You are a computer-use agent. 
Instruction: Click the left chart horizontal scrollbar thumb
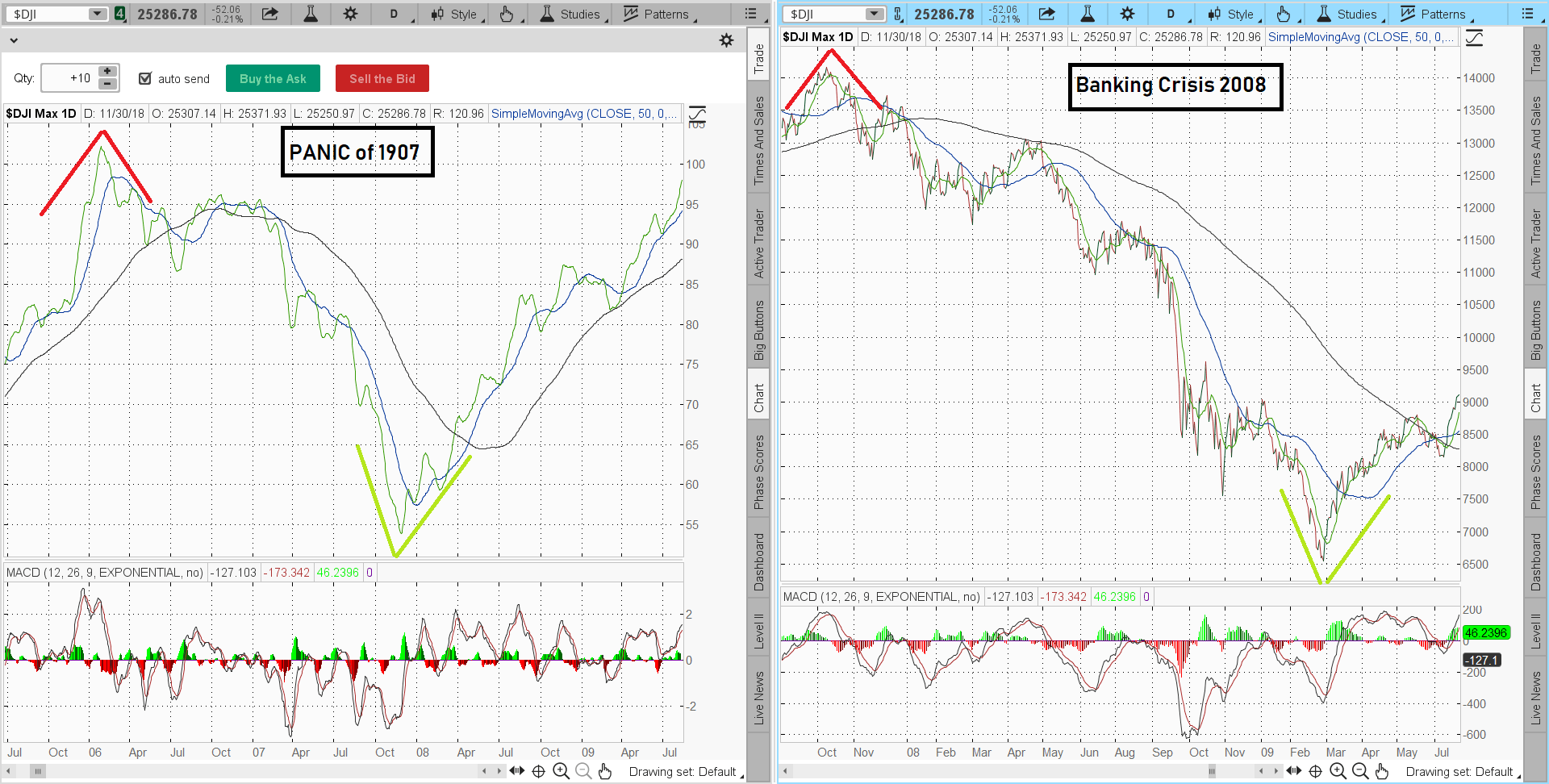point(38,771)
